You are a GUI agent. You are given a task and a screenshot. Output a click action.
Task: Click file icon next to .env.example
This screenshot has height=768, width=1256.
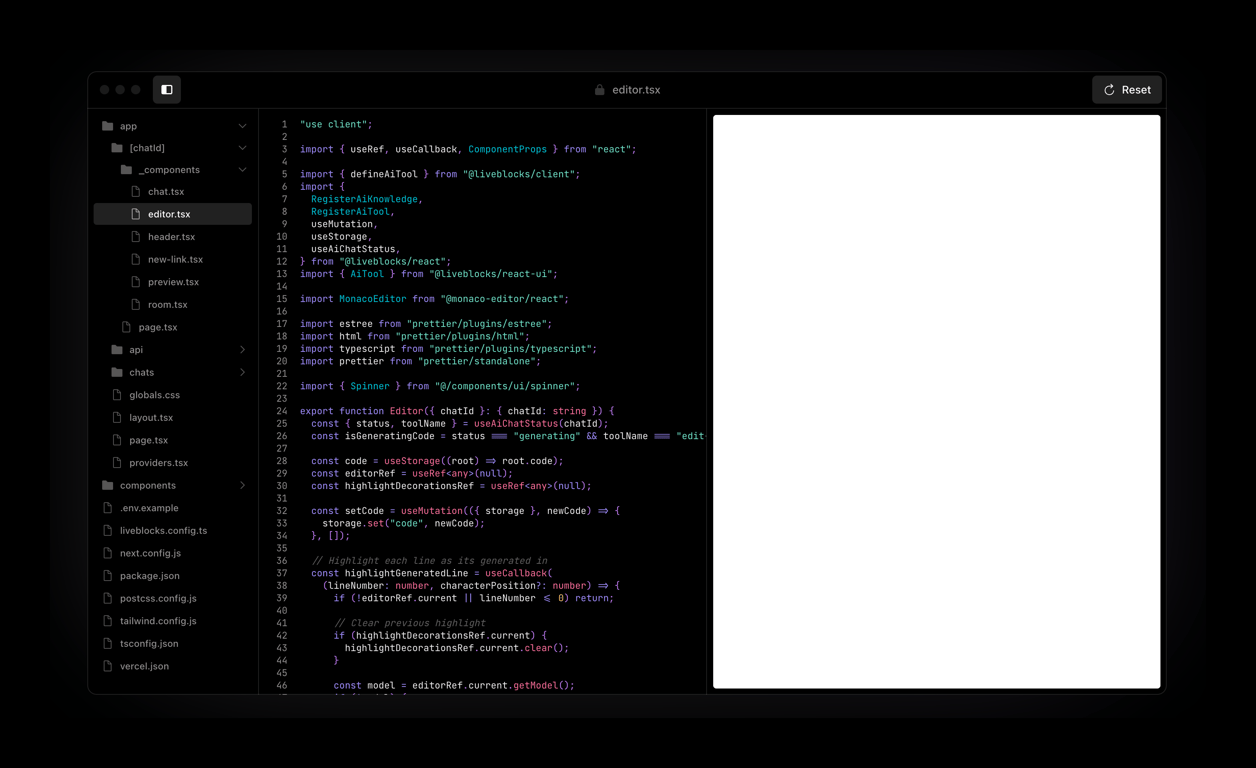point(108,508)
